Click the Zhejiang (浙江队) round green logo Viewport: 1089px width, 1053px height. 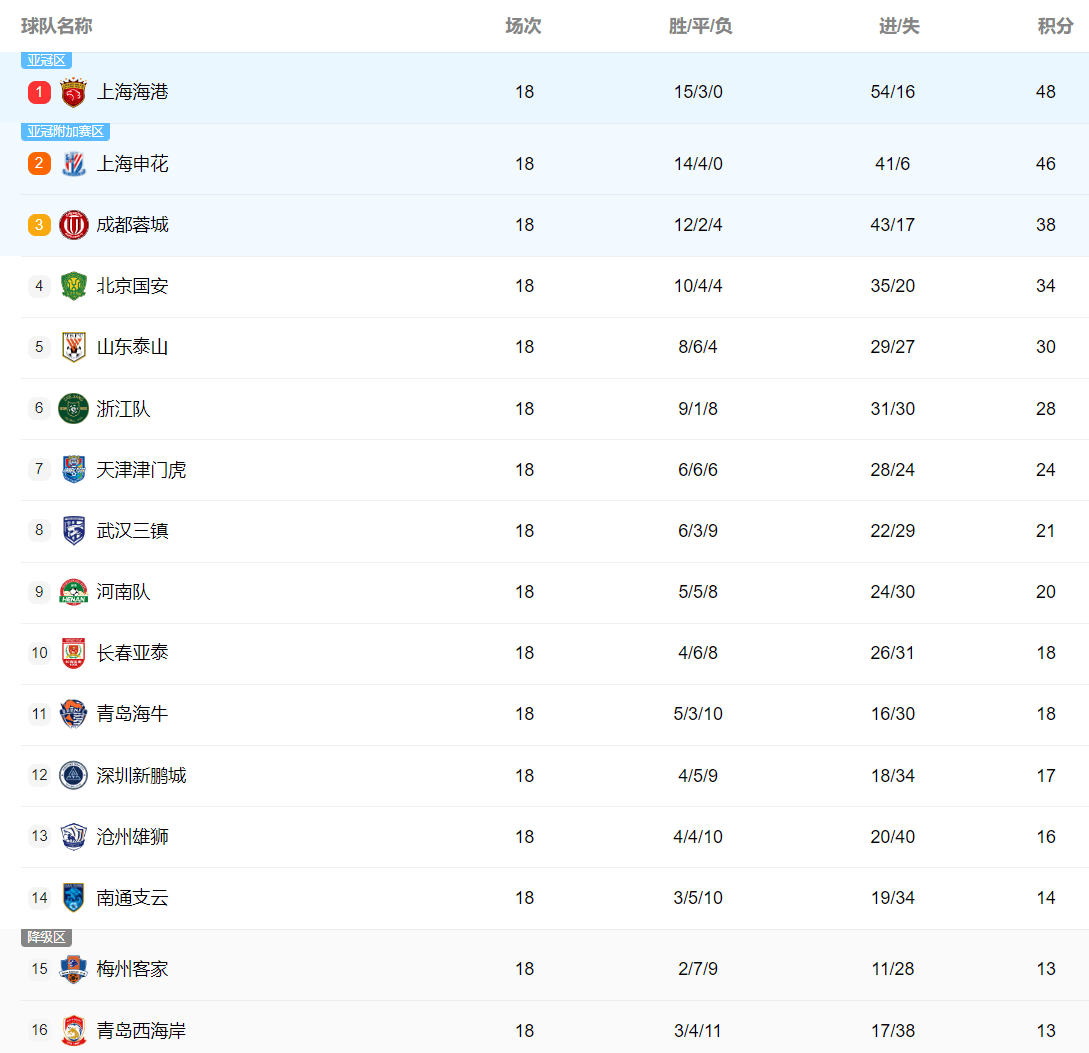point(73,408)
